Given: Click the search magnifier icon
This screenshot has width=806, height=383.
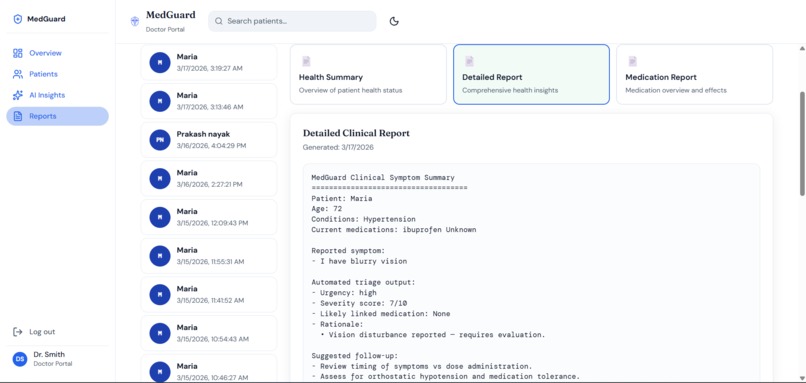Looking at the screenshot, I should pos(219,21).
